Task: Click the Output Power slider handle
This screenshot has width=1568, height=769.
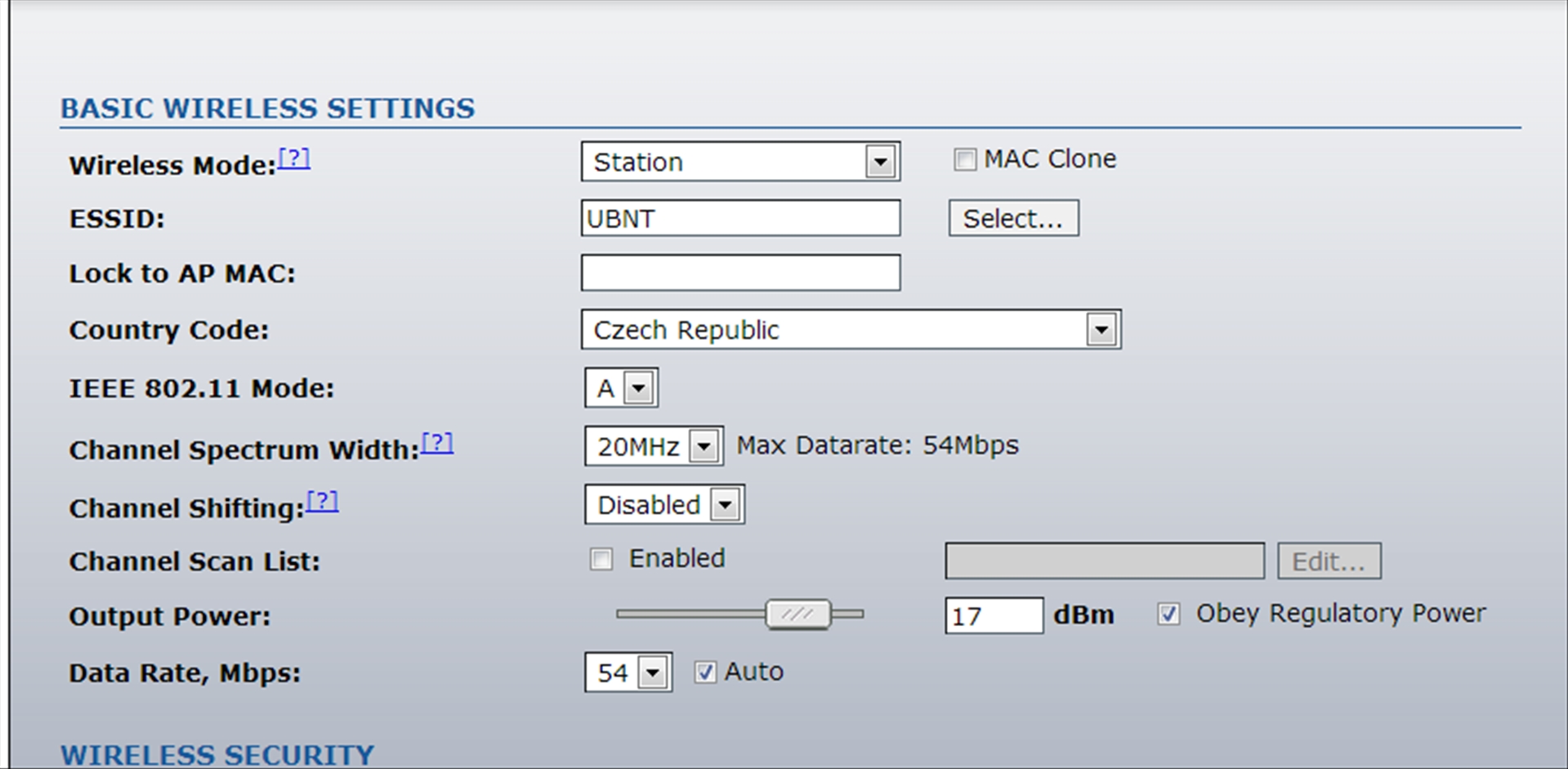Action: click(x=797, y=614)
